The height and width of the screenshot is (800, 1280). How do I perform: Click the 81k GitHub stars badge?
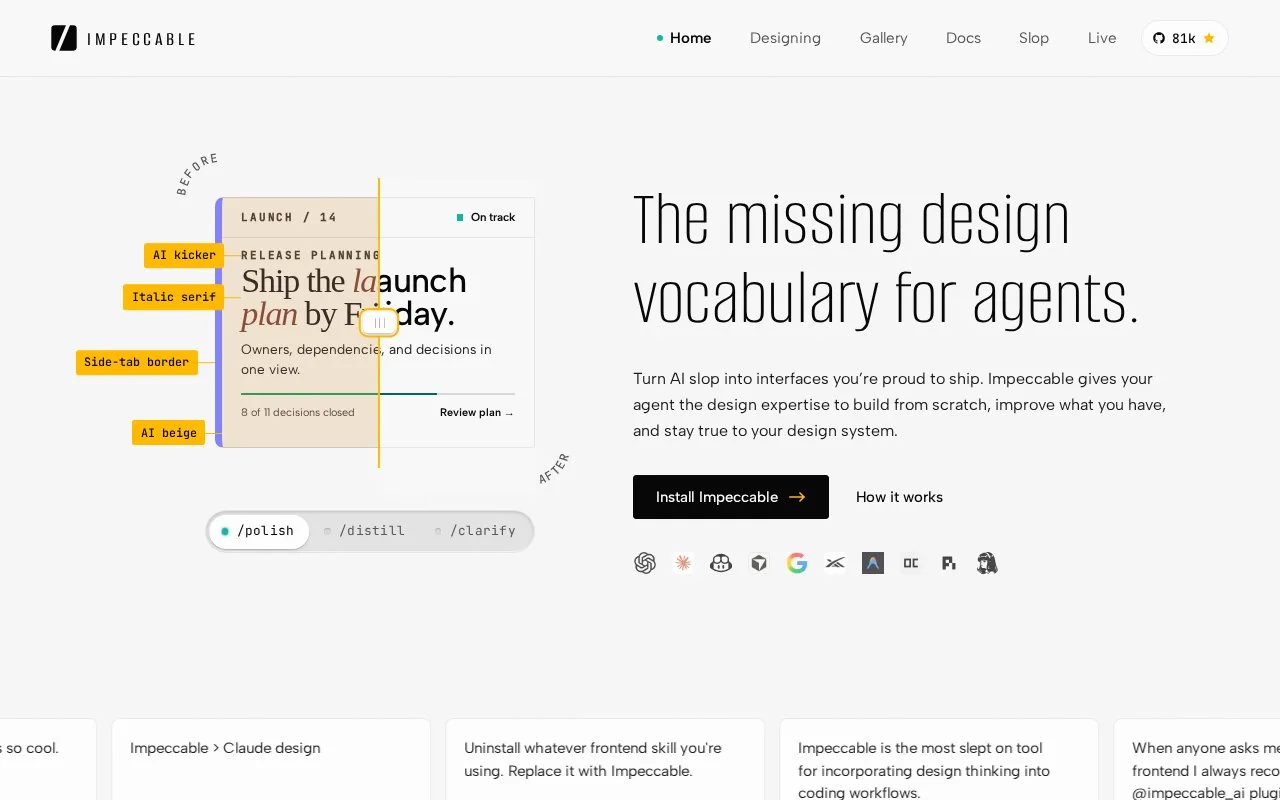(1184, 38)
